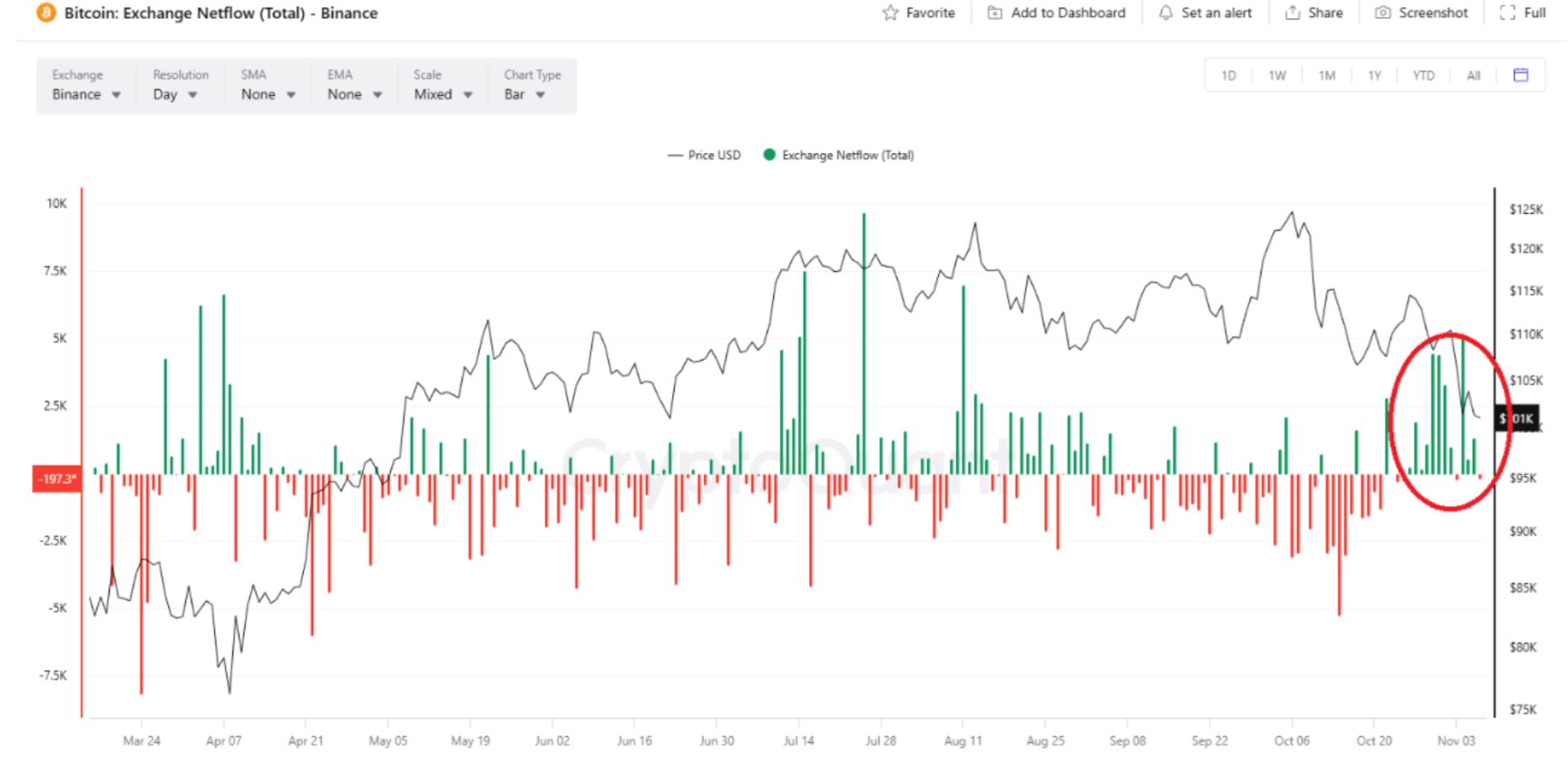Switch to the 1W time range tab
The width and height of the screenshot is (1568, 768).
[1277, 75]
